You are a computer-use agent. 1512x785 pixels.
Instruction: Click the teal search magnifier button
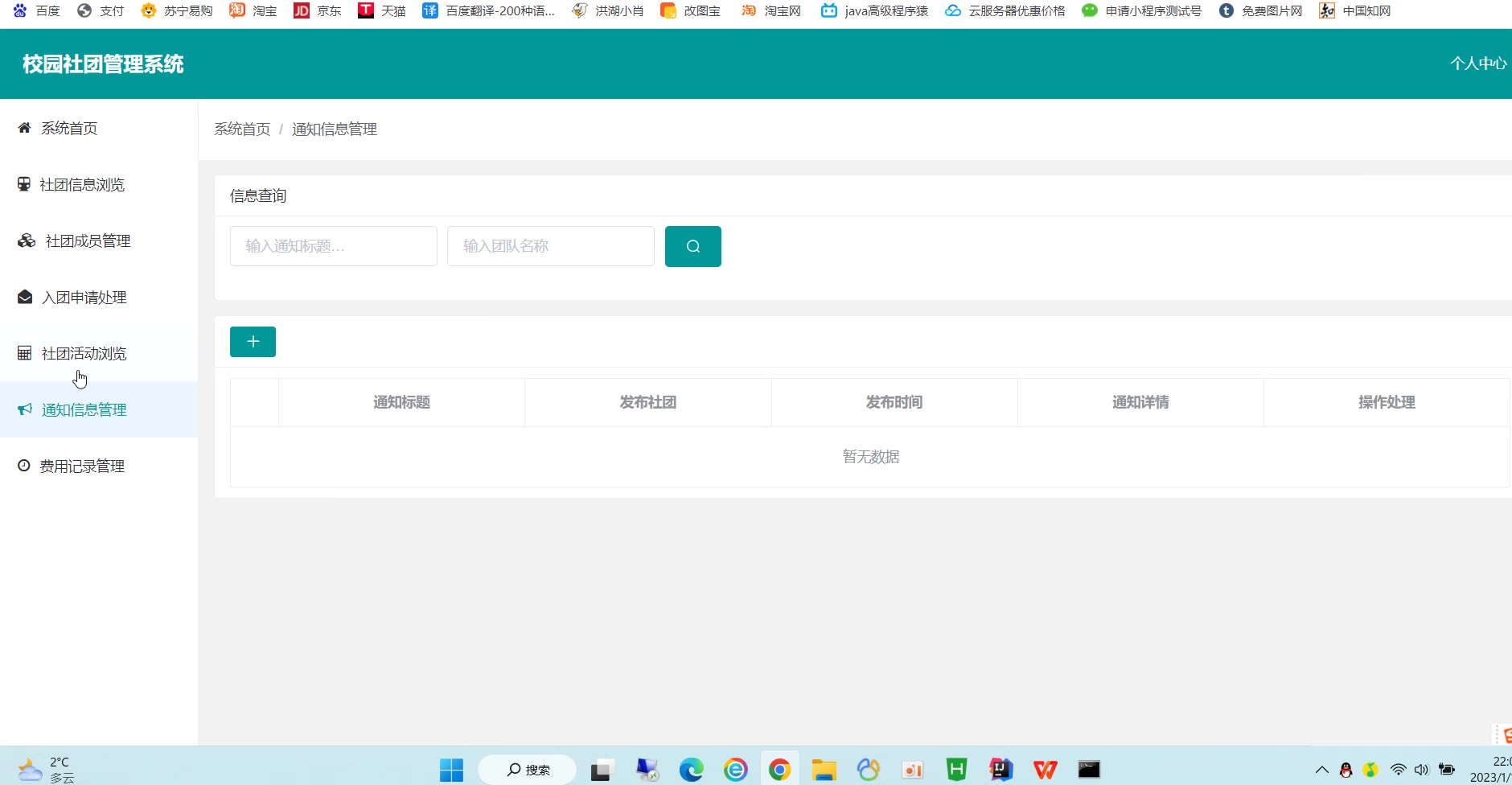[692, 246]
